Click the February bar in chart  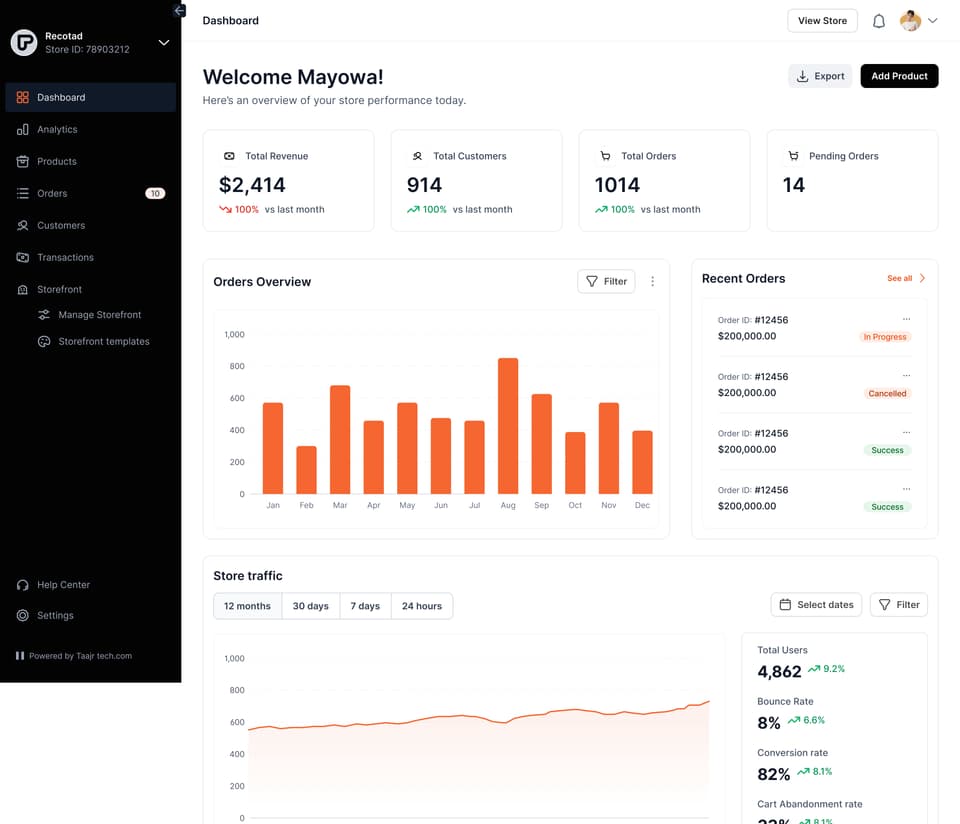306,470
